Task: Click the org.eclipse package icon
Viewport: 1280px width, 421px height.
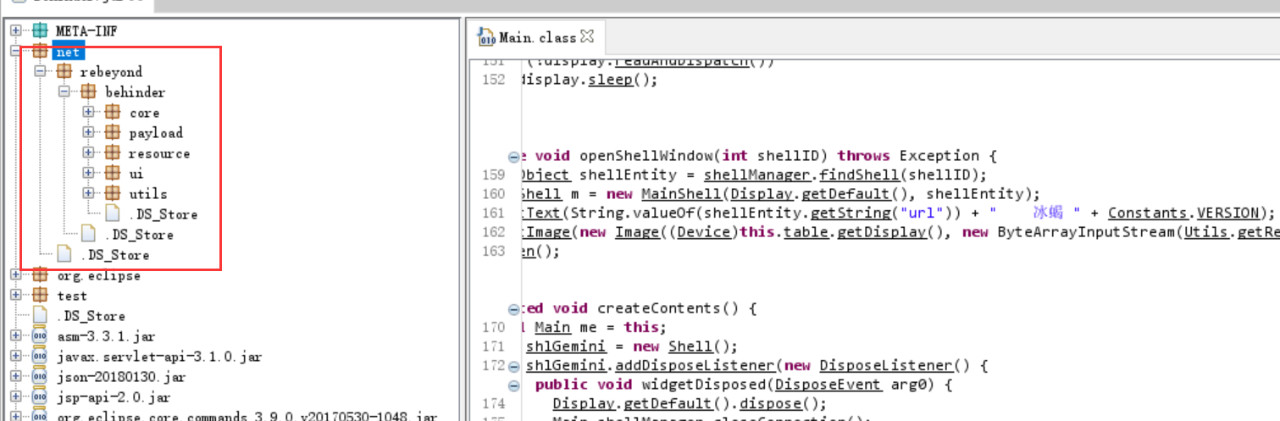Action: (x=39, y=275)
